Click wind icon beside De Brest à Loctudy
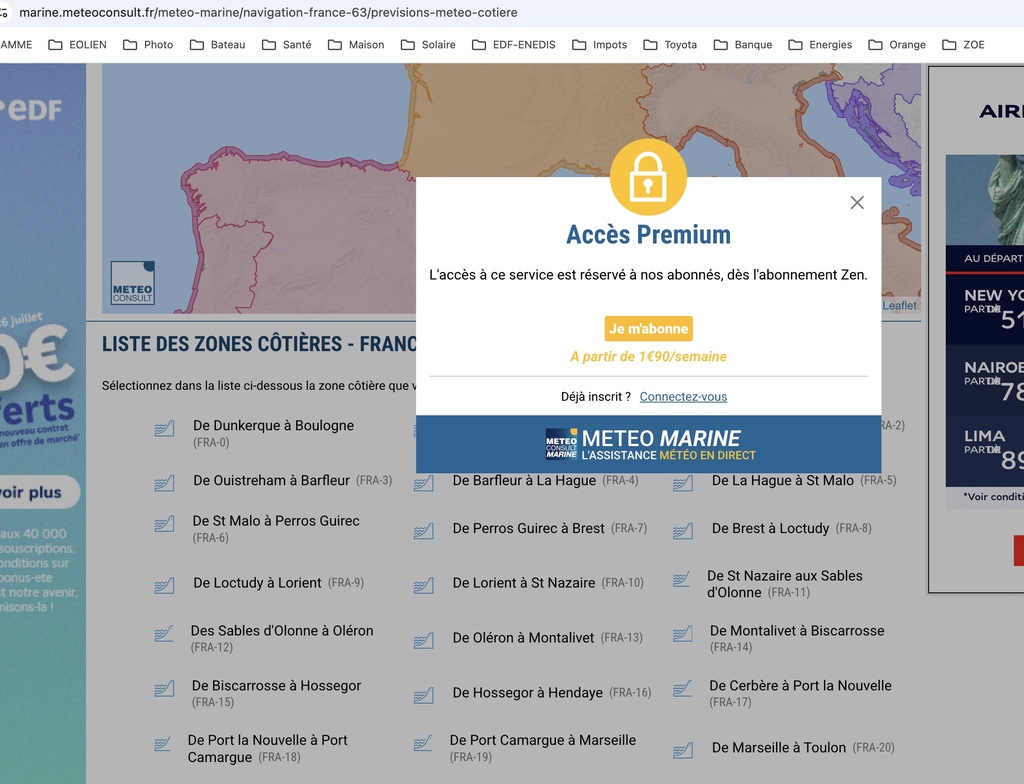Image resolution: width=1024 pixels, height=784 pixels. tap(682, 531)
